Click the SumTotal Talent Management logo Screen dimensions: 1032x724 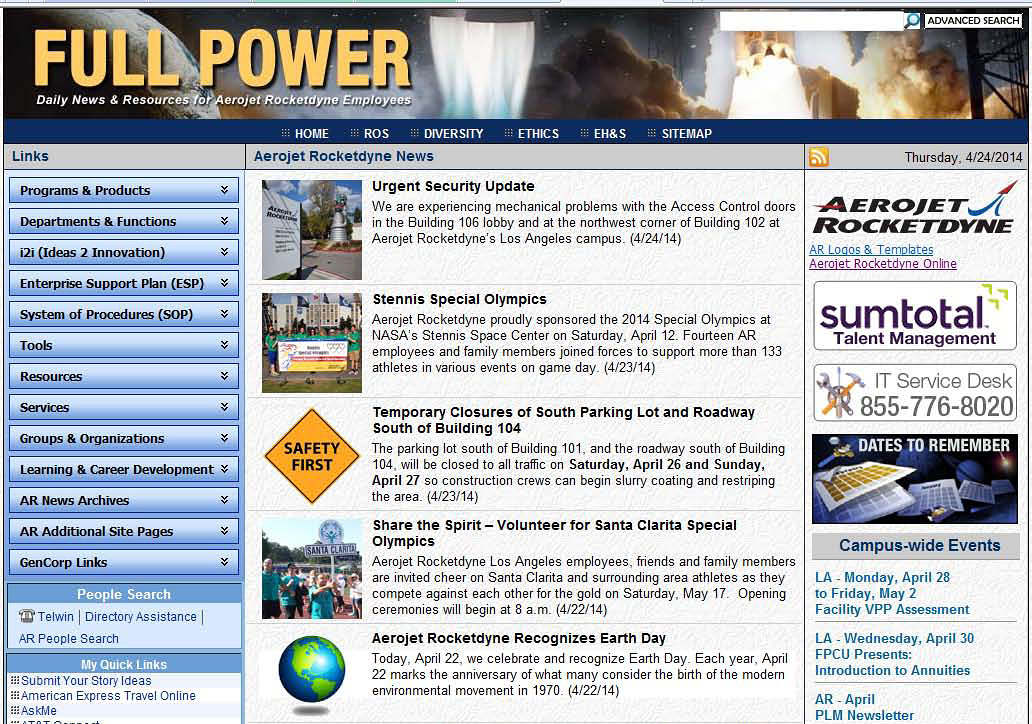click(914, 316)
